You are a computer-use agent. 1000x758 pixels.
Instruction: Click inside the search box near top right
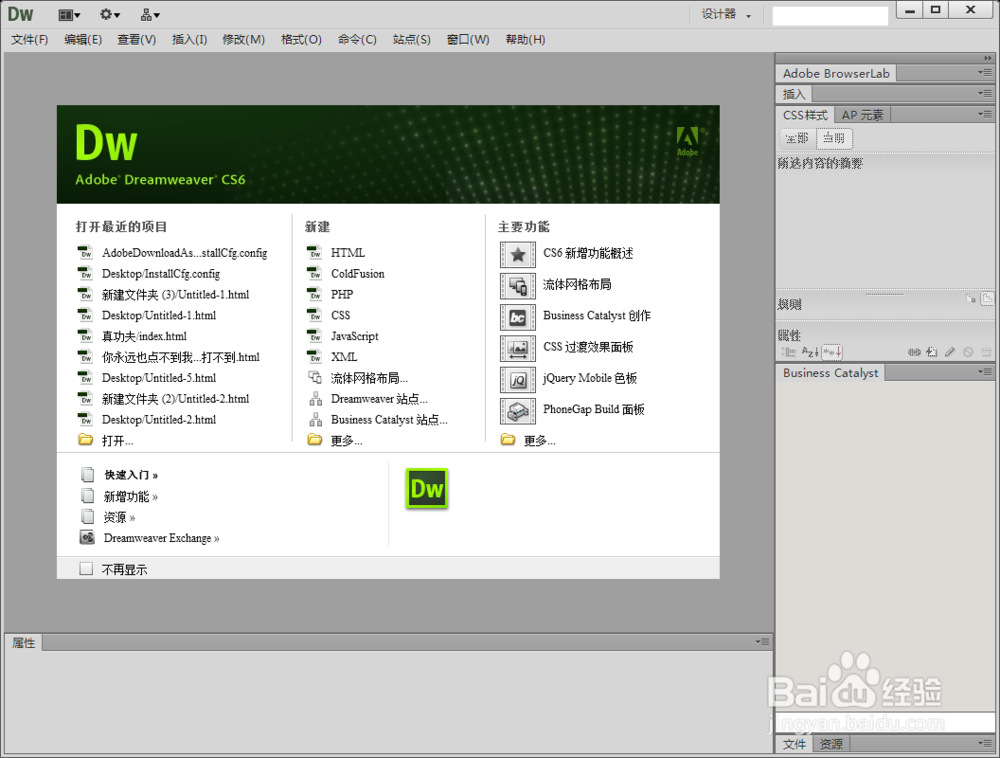828,14
